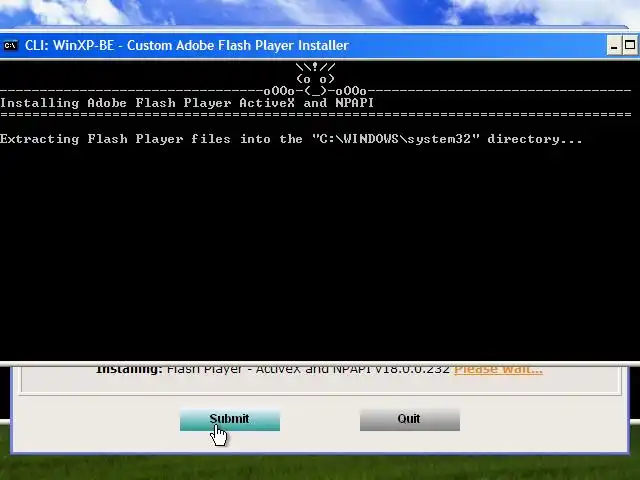
Task: Maximize the CLI installer window
Action: [630, 45]
